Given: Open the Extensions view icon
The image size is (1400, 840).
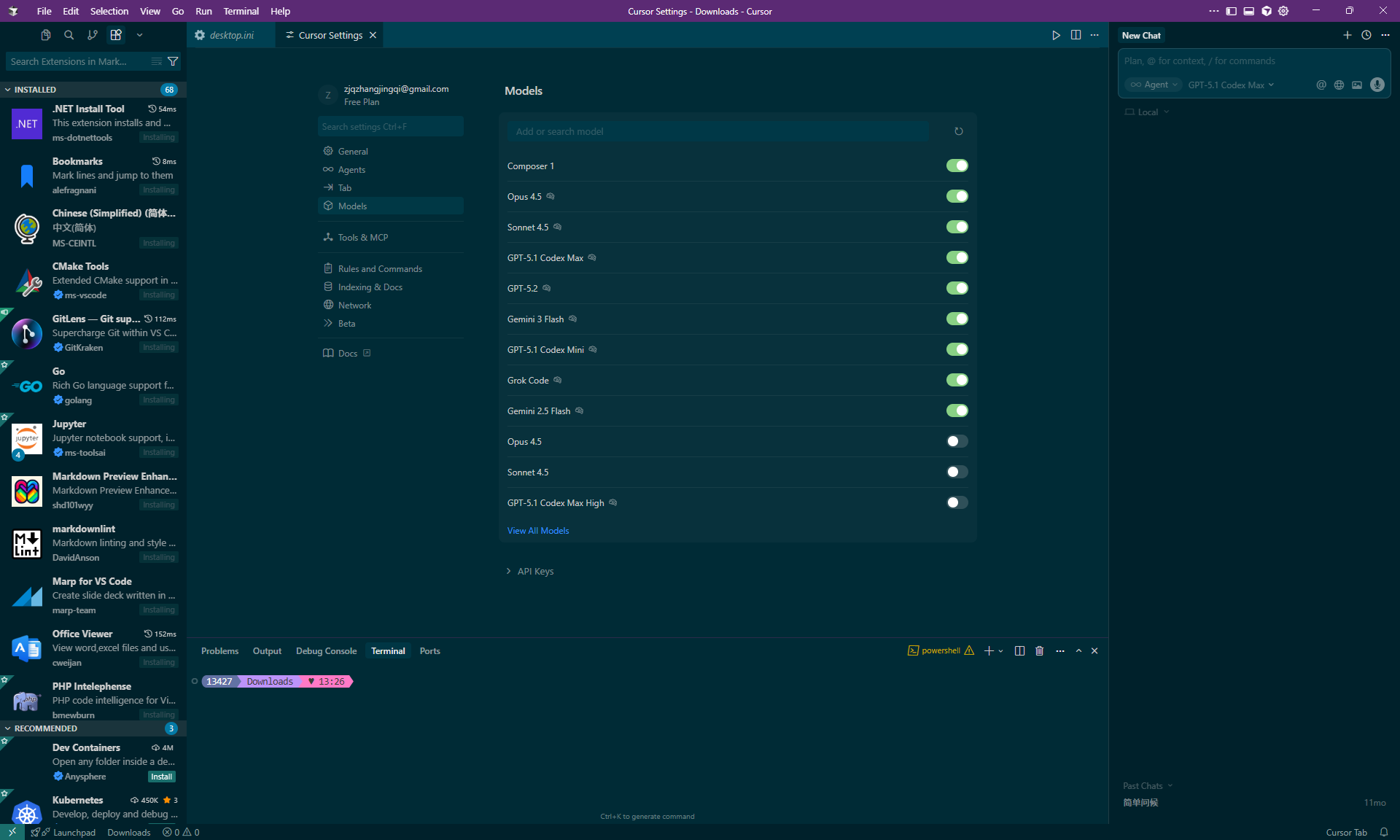Looking at the screenshot, I should click(x=116, y=35).
